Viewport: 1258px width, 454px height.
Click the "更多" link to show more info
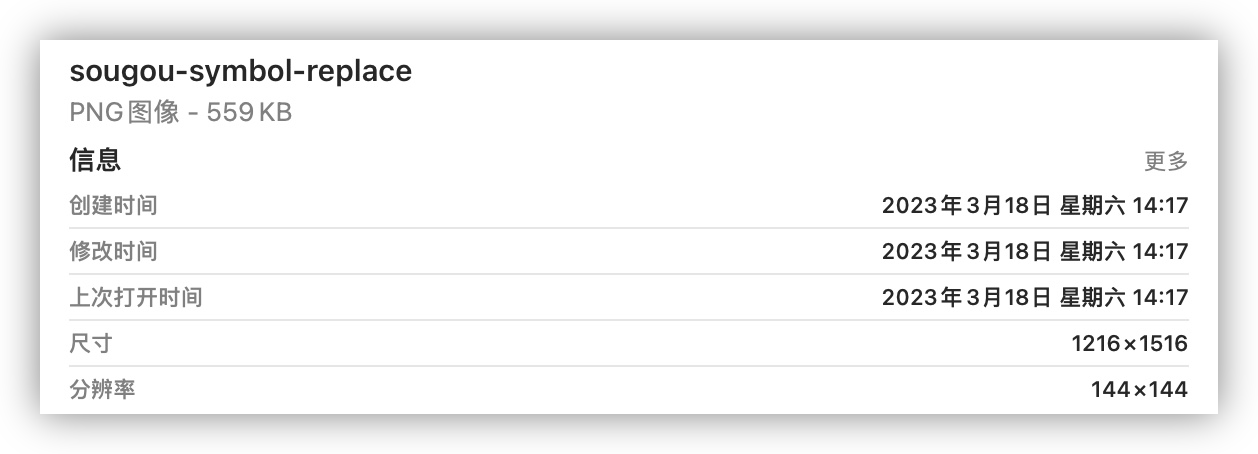click(1166, 161)
